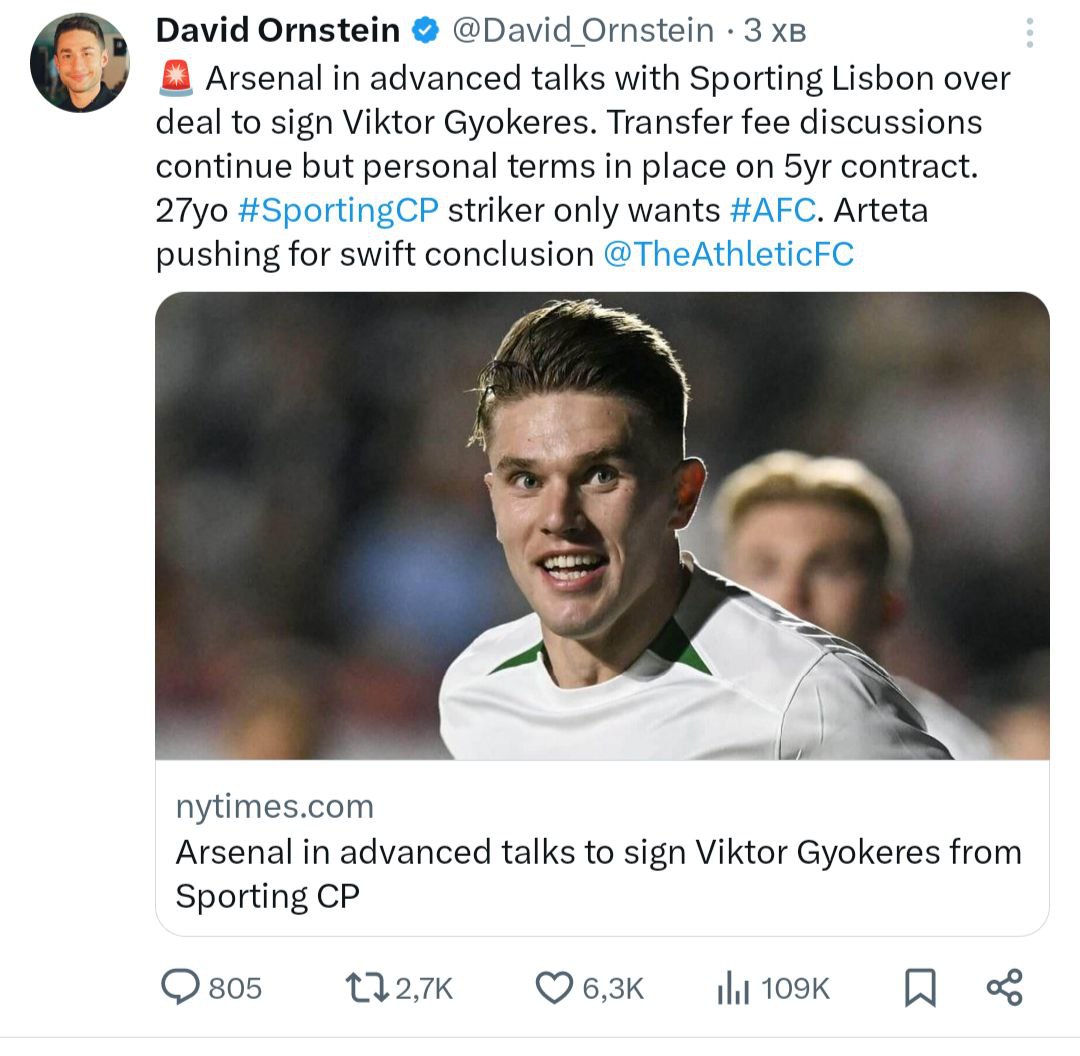Viewport: 1080px width, 1056px height.
Task: Open the @David_Ornstein handle link
Action: tap(583, 32)
